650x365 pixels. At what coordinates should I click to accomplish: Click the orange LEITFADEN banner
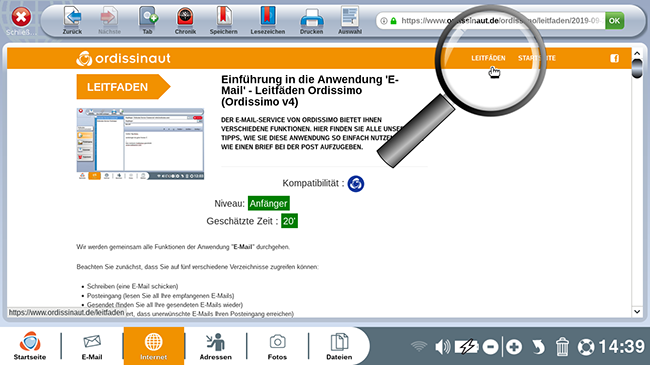(x=123, y=87)
